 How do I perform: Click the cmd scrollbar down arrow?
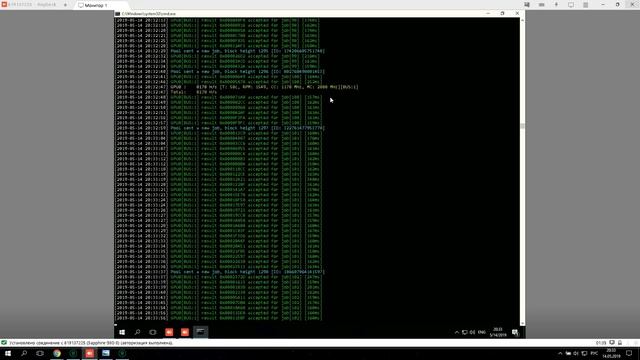coord(522,323)
